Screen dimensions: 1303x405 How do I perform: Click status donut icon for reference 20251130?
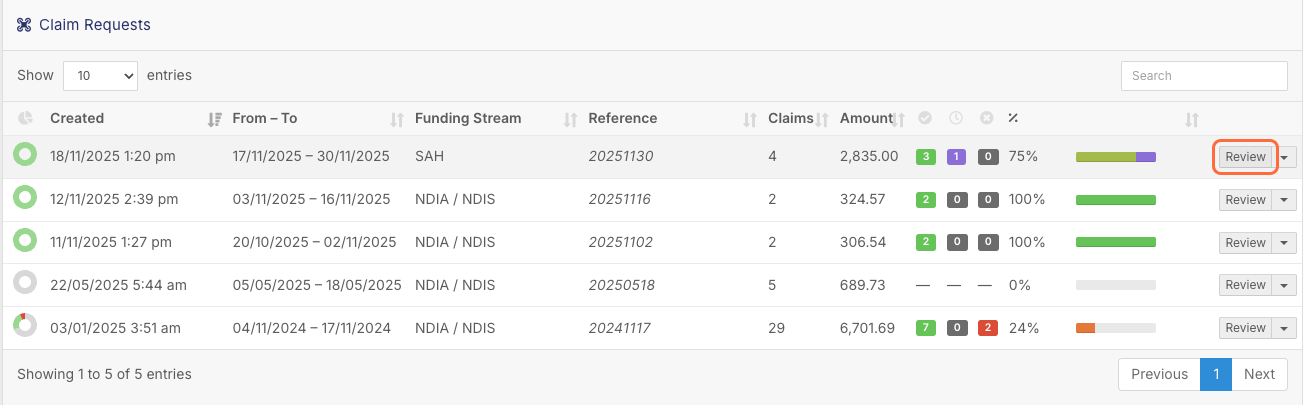tap(25, 155)
